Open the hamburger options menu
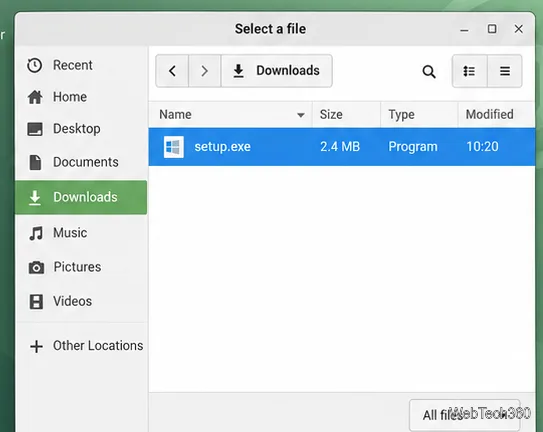The image size is (543, 432). click(x=505, y=71)
